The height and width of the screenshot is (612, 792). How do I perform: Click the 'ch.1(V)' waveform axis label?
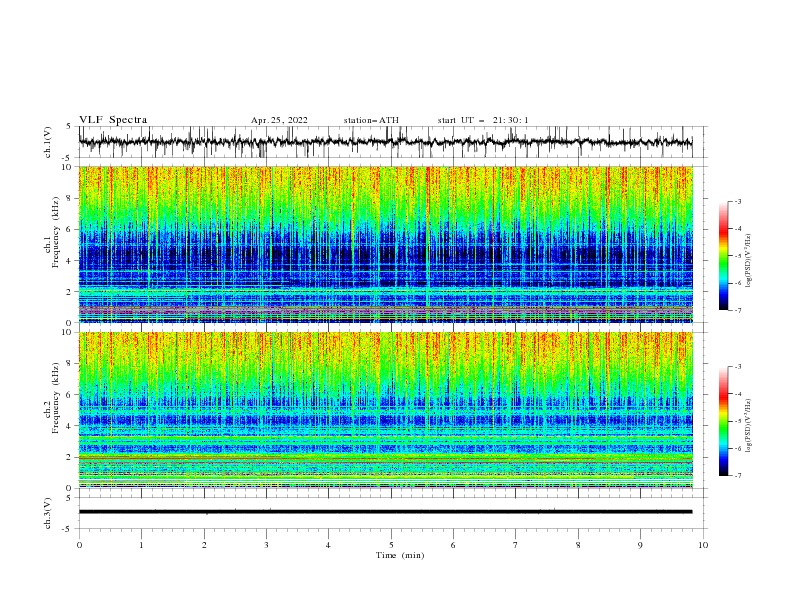pyautogui.click(x=48, y=142)
